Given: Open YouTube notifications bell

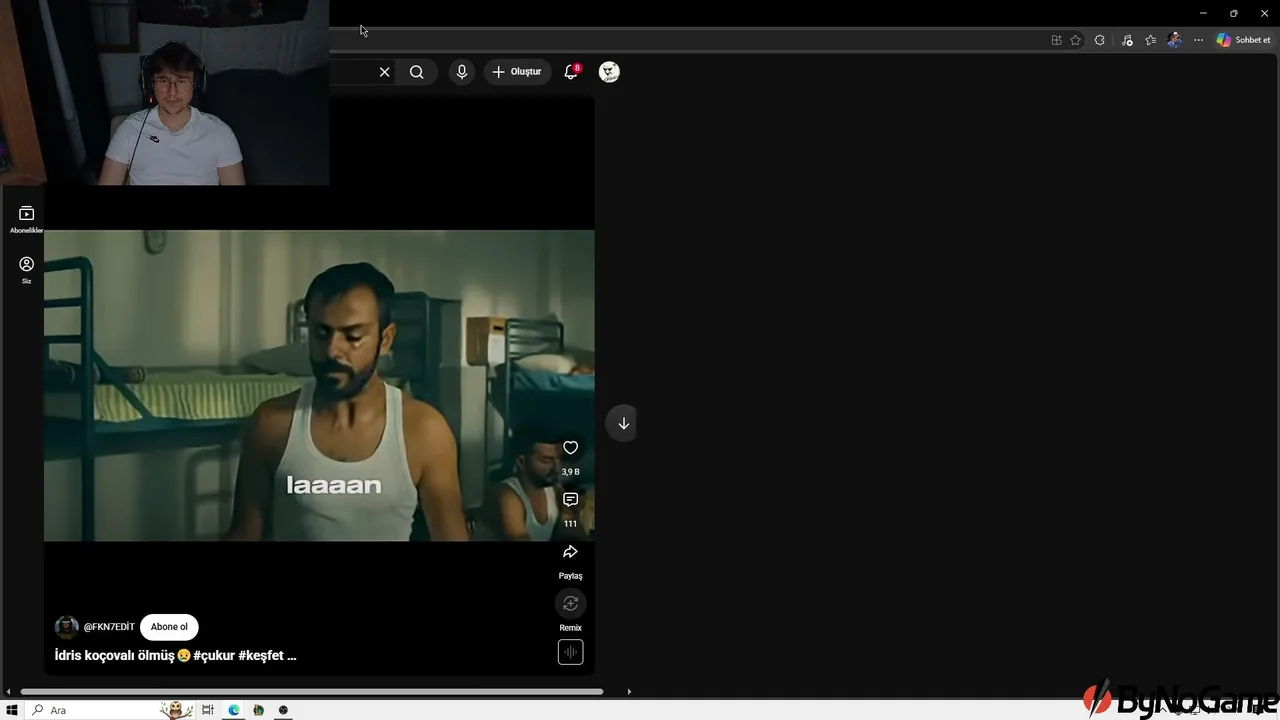Looking at the screenshot, I should (x=572, y=72).
